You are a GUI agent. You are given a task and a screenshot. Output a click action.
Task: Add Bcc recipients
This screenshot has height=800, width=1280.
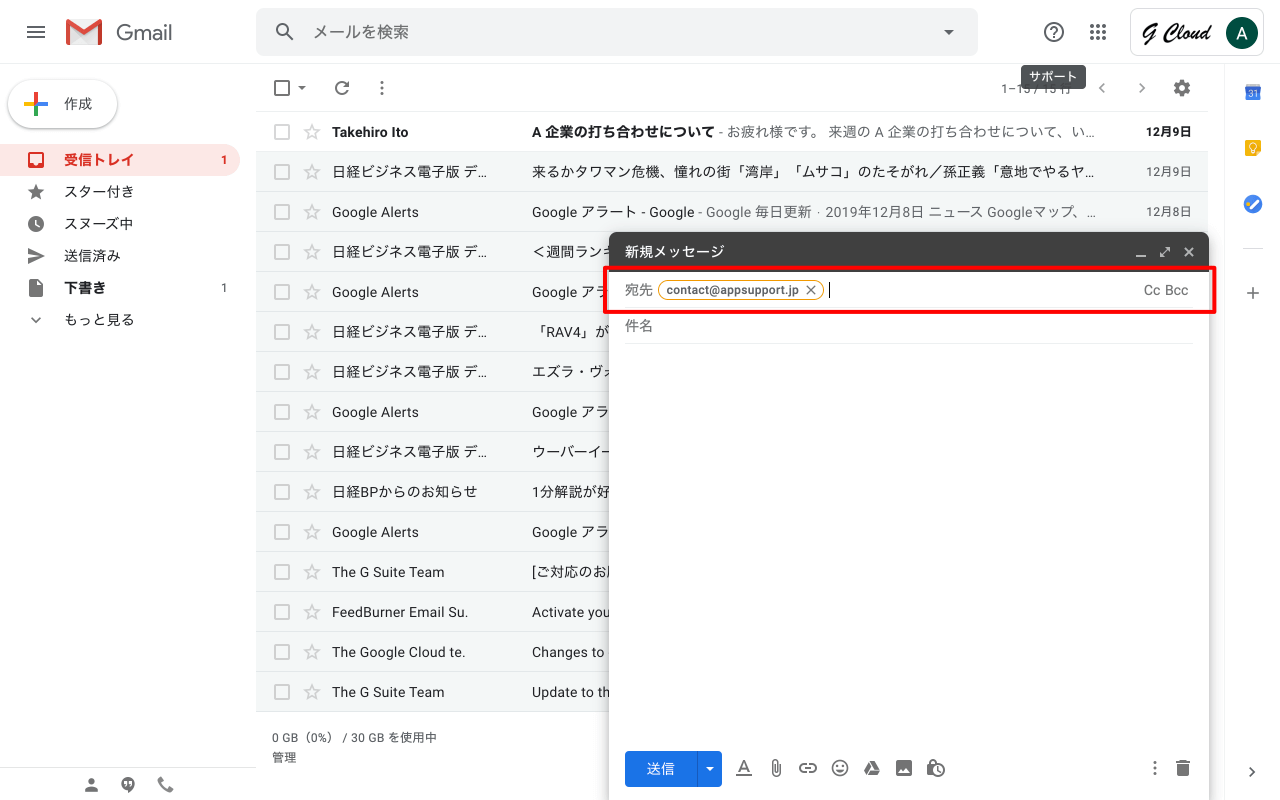[1177, 290]
